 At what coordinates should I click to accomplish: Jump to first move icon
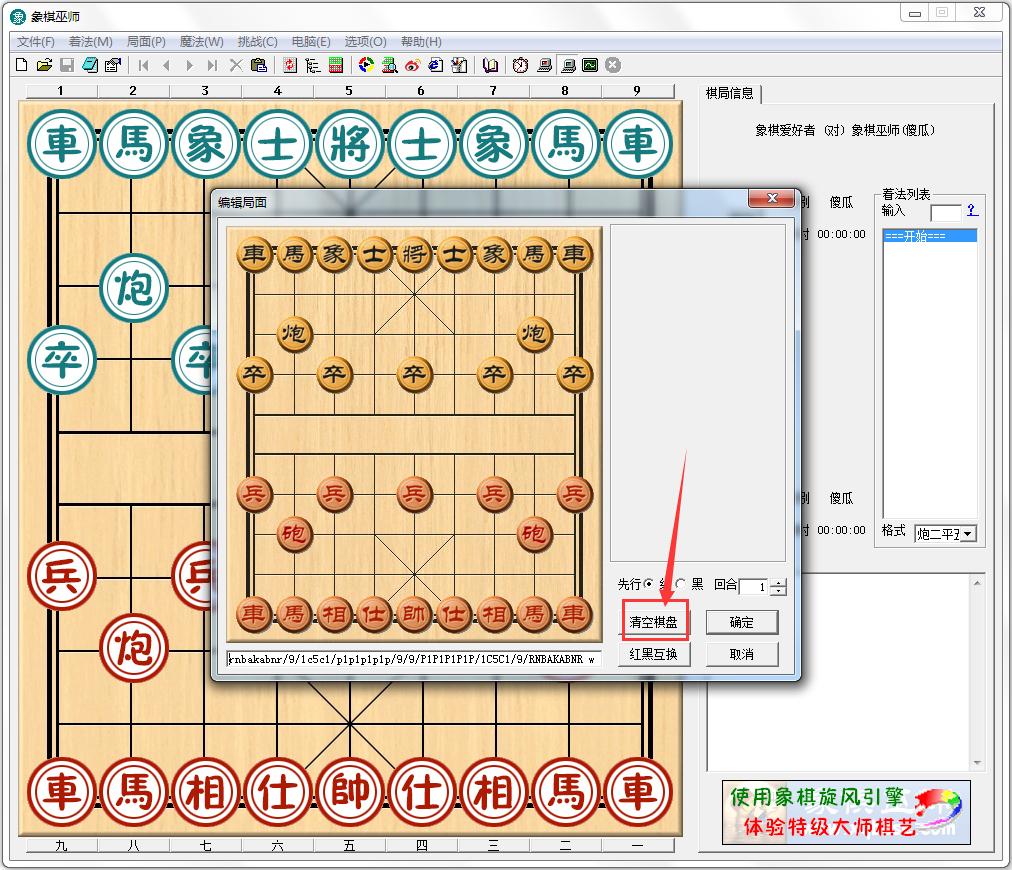pyautogui.click(x=144, y=65)
